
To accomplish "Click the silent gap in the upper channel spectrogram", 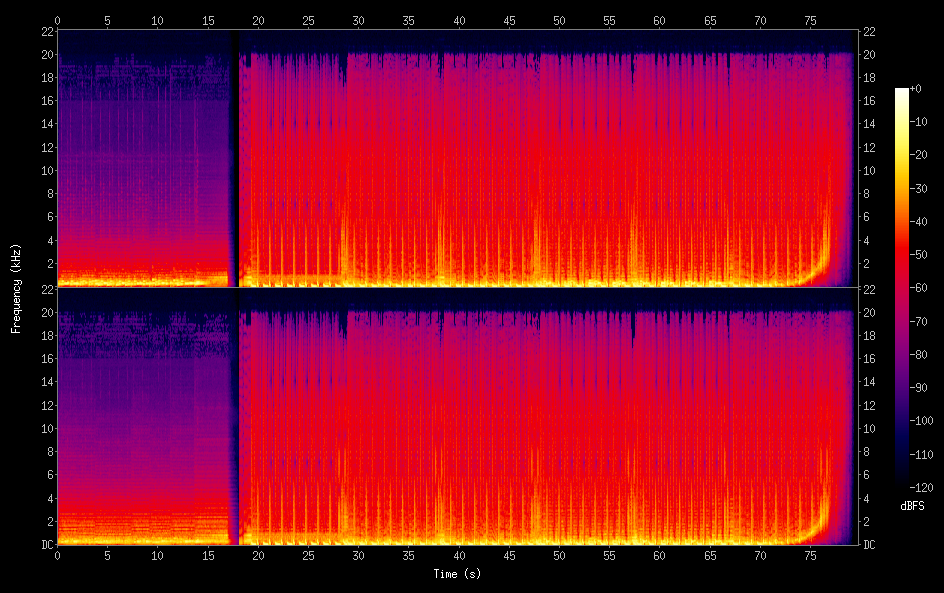I will click(x=235, y=160).
